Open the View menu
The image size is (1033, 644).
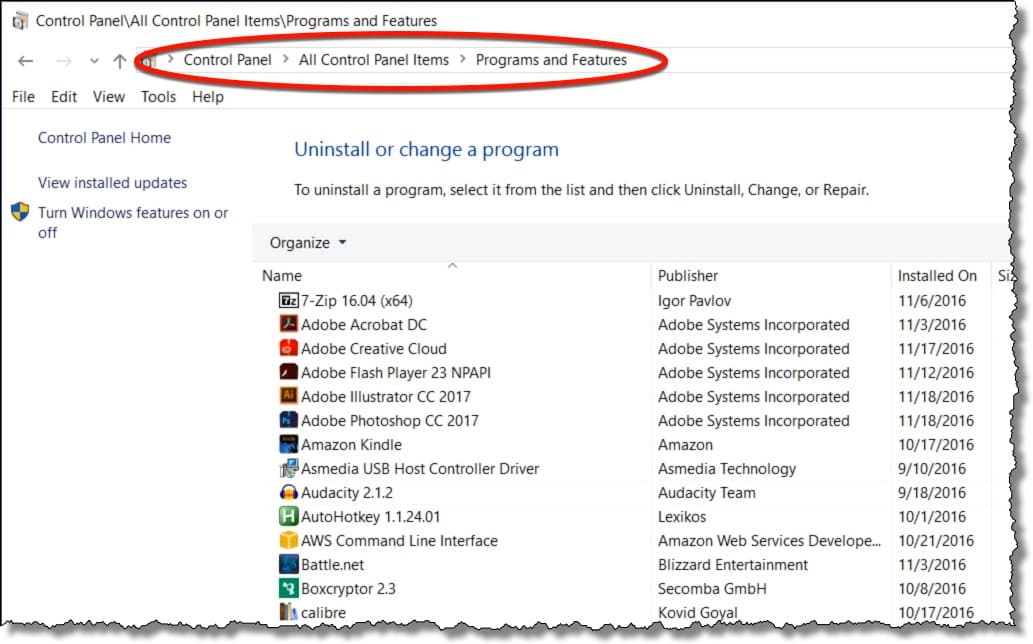(109, 97)
